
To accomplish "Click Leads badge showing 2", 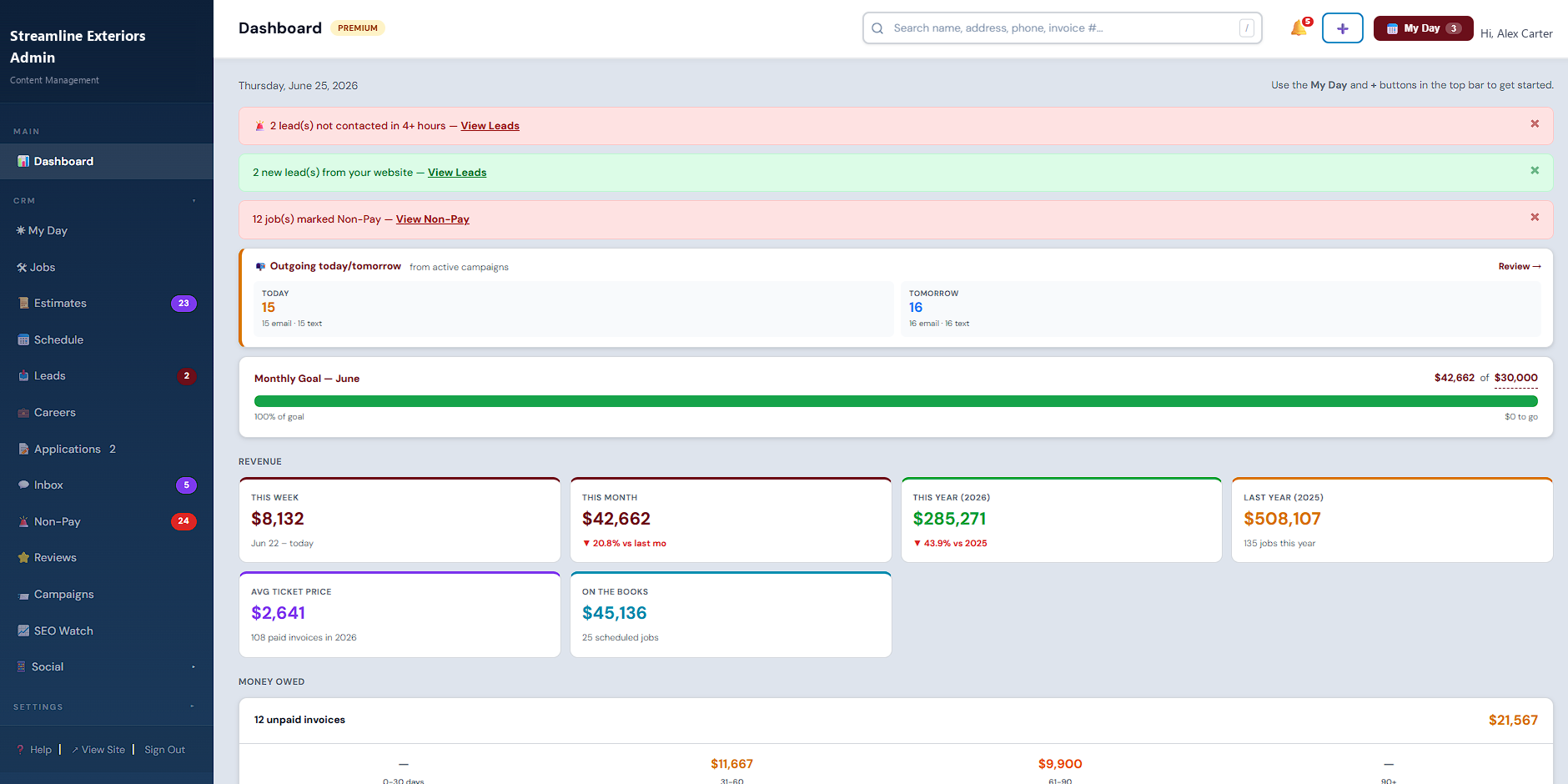I will point(187,376).
